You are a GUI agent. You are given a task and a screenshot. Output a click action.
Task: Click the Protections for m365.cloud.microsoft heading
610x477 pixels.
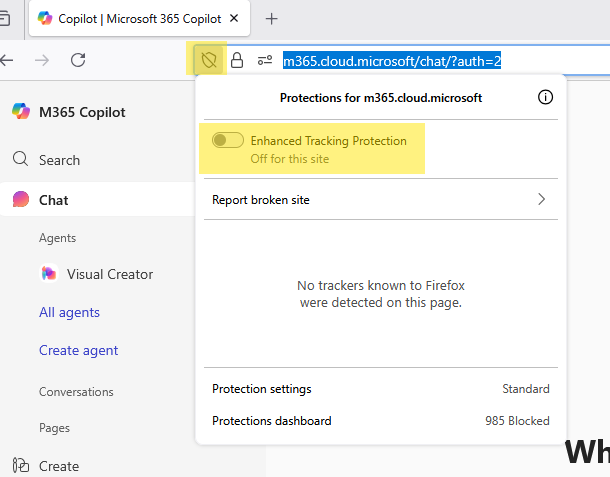coord(381,98)
